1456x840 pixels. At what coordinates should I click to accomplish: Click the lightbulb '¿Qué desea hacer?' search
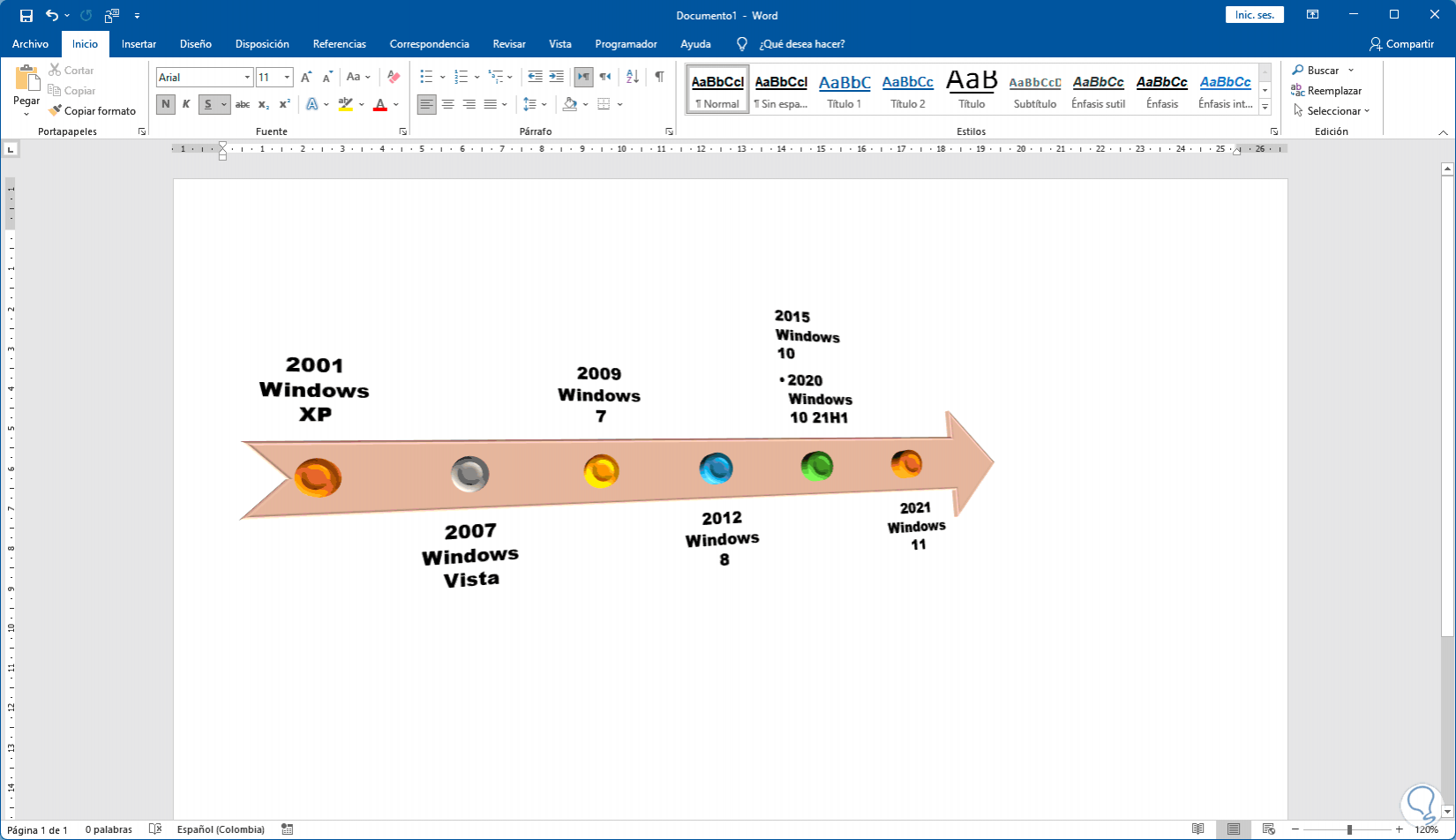tap(792, 44)
